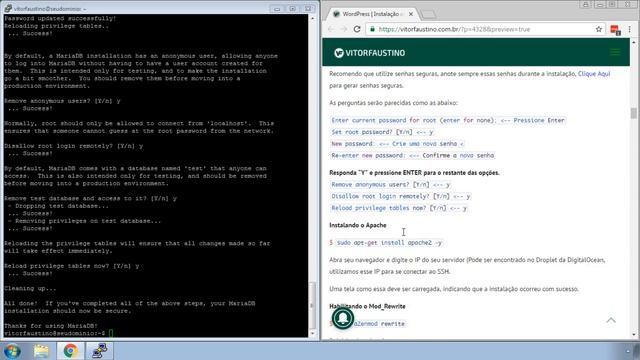Click the VITORFAUSTINO site logo

tap(369, 53)
